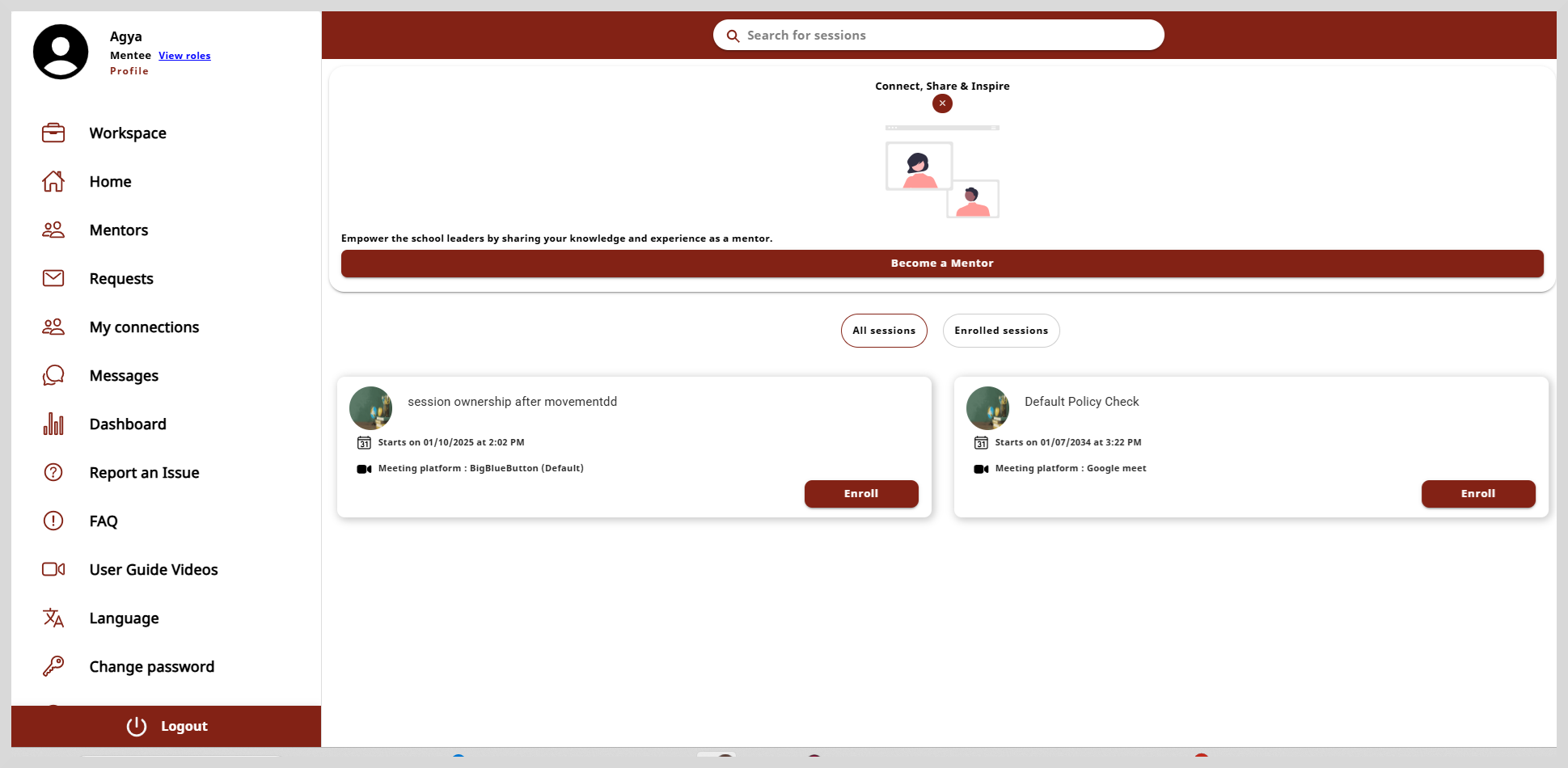This screenshot has height=768, width=1568.
Task: Click the Requests envelope icon
Action: point(53,278)
